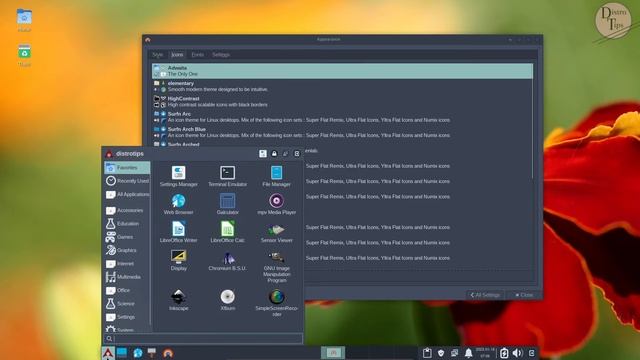Open the power manager battery icon
The height and width of the screenshot is (360, 640).
(504, 353)
